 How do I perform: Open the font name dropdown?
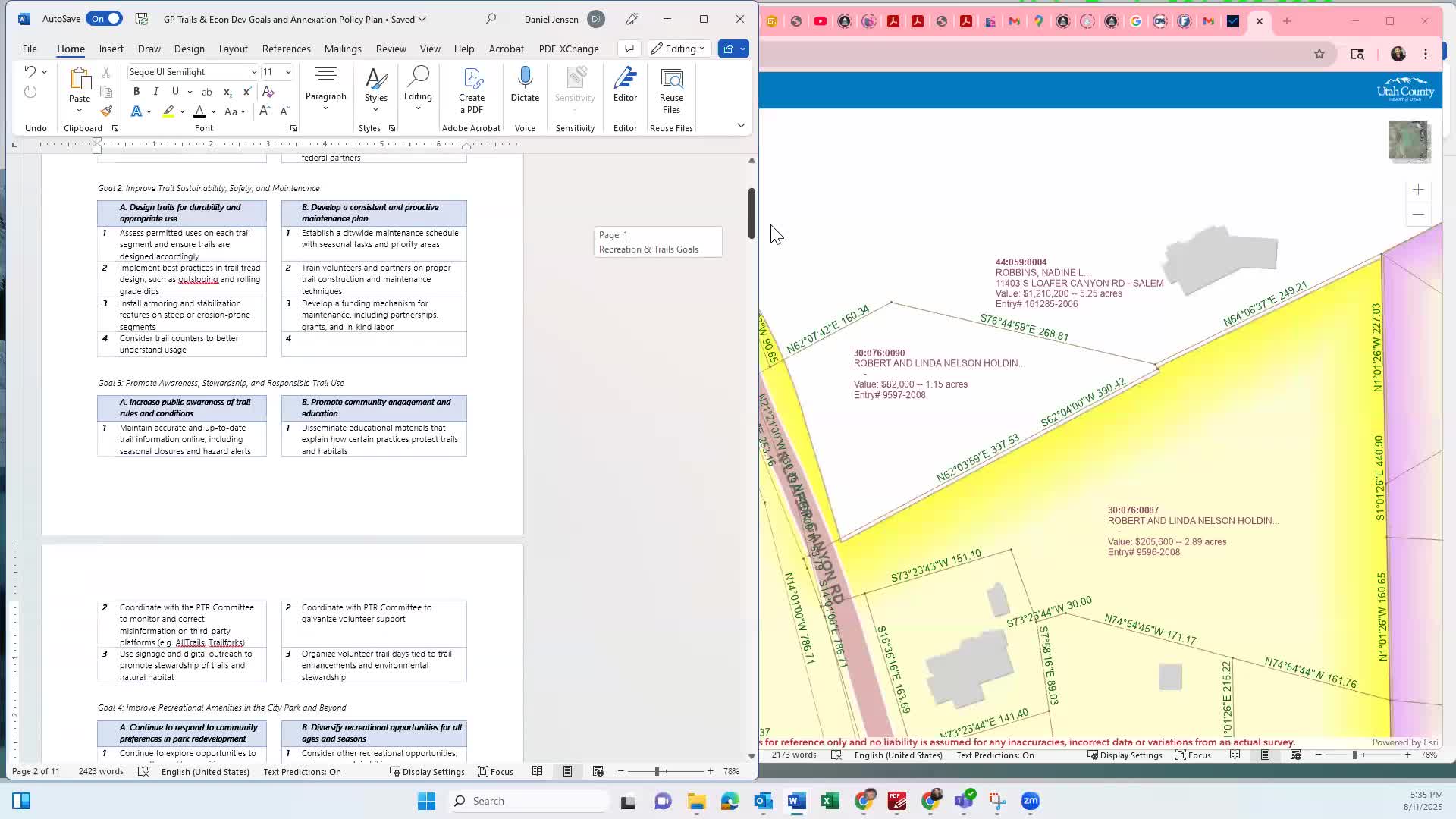[x=253, y=72]
